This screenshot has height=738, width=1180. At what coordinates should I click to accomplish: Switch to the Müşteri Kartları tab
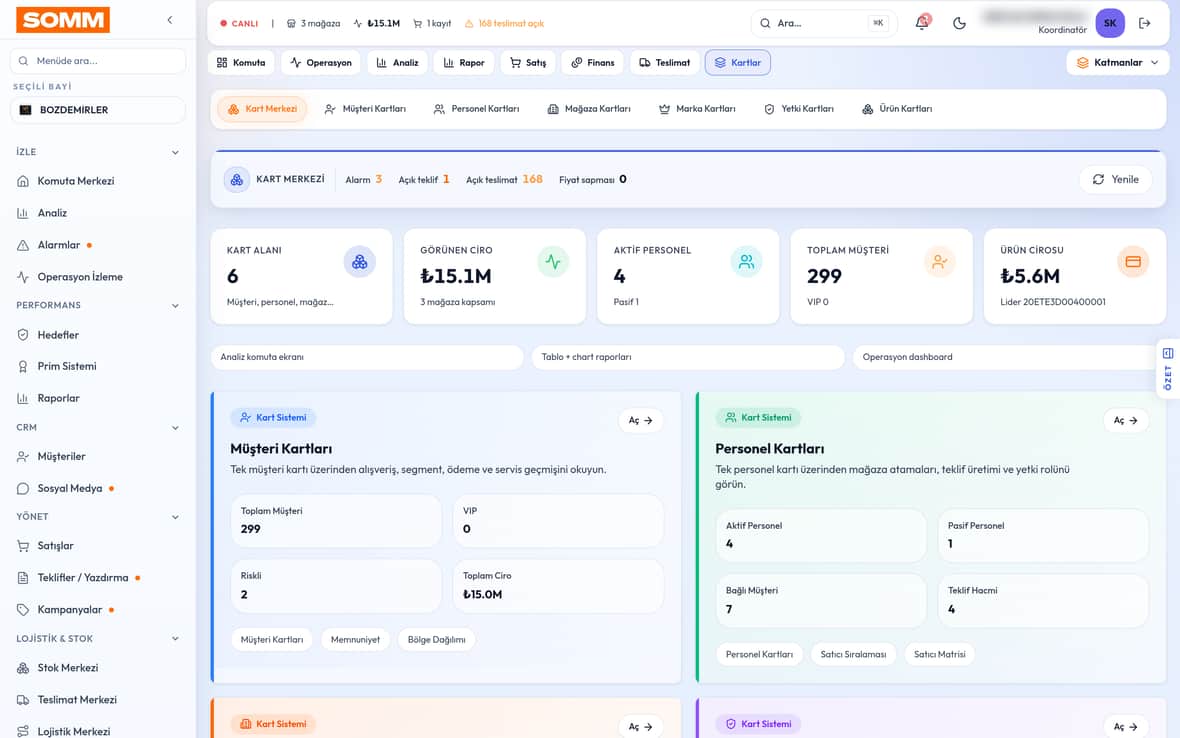(x=366, y=109)
